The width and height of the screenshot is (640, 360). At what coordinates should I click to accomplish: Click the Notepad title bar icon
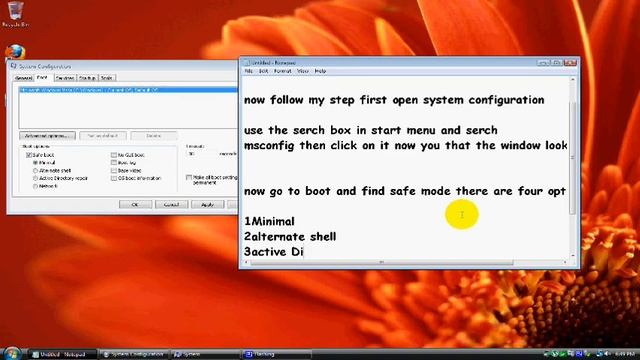[x=247, y=62]
